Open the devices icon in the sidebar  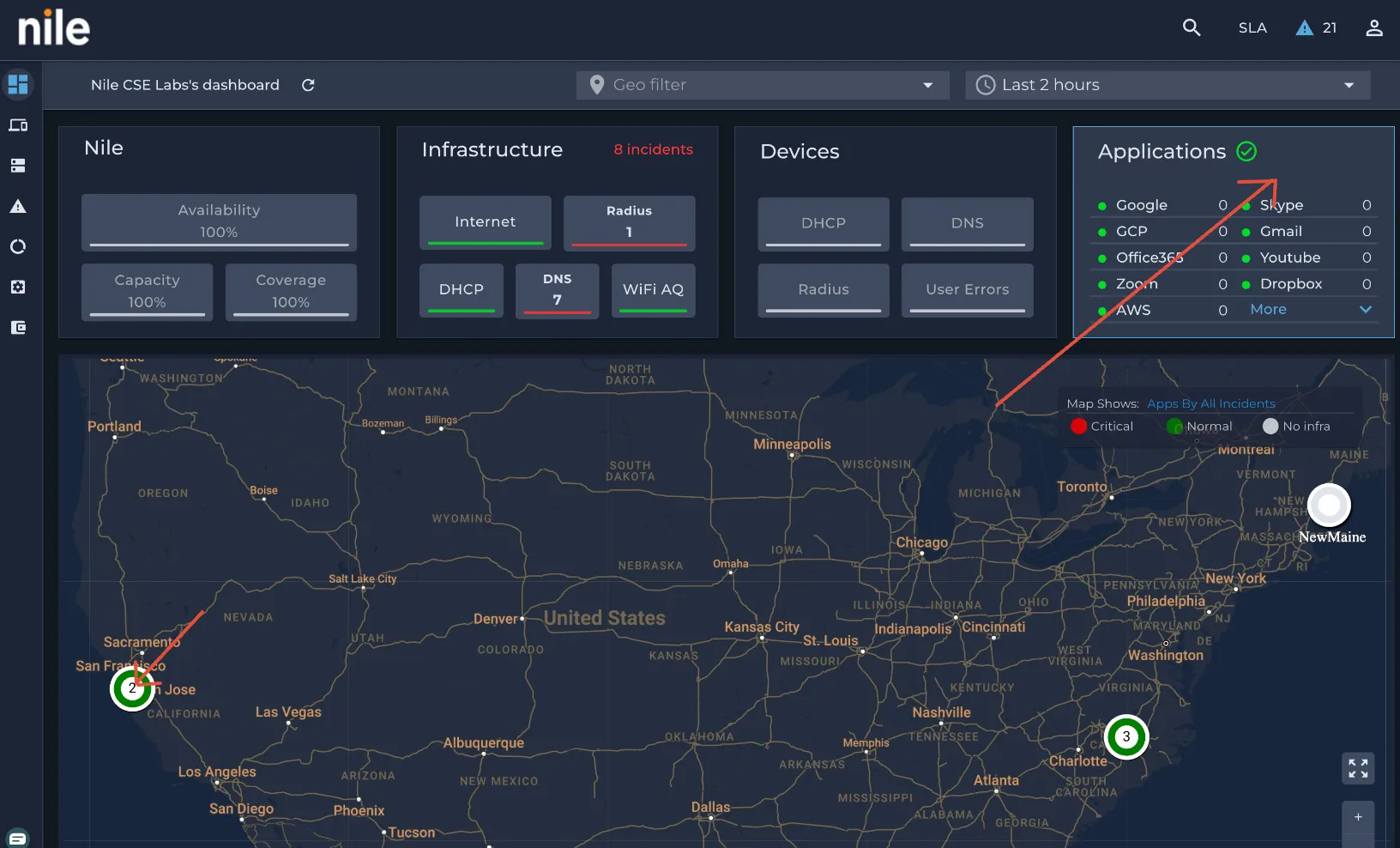(x=18, y=125)
